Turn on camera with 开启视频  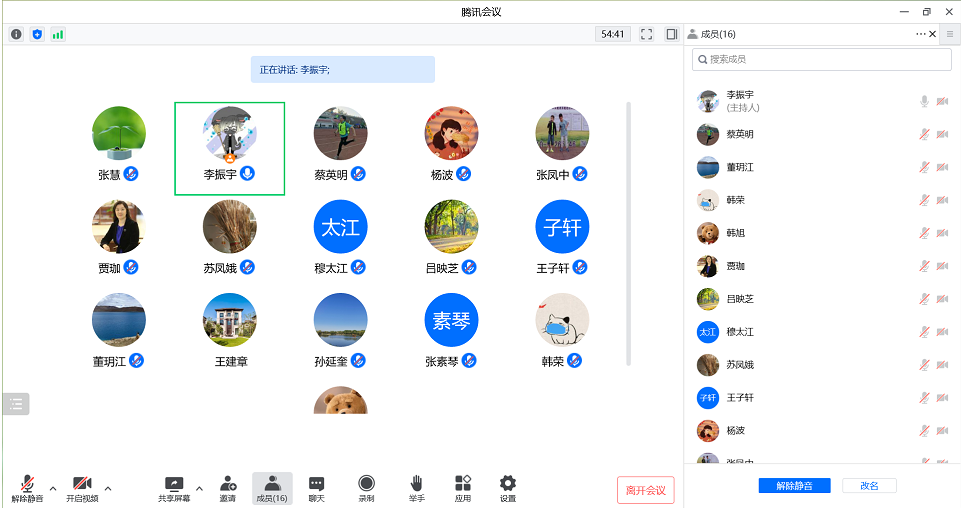click(x=82, y=488)
